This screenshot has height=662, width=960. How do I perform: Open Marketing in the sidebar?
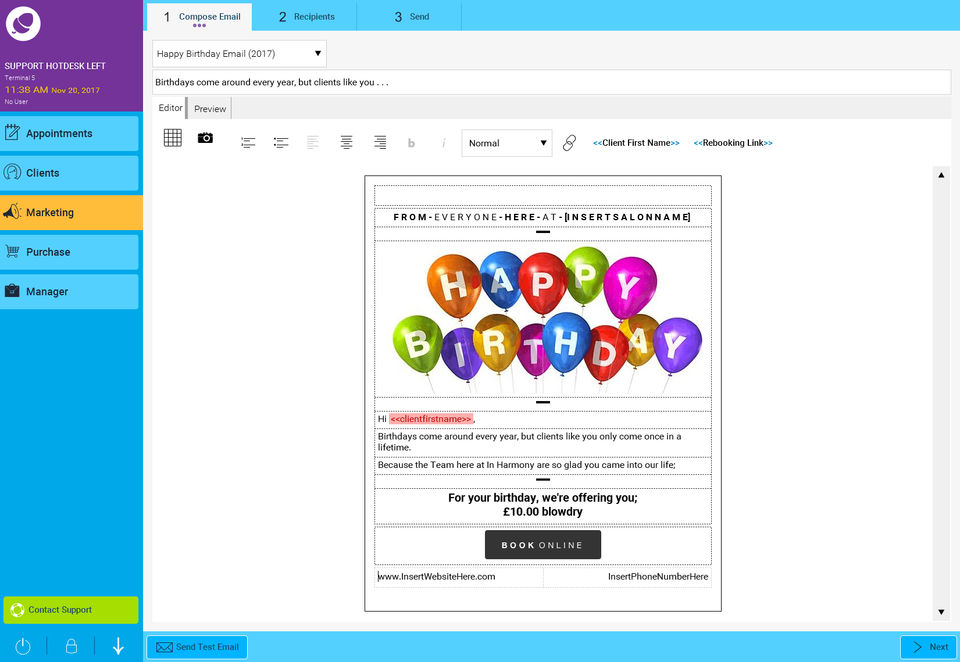tap(71, 213)
